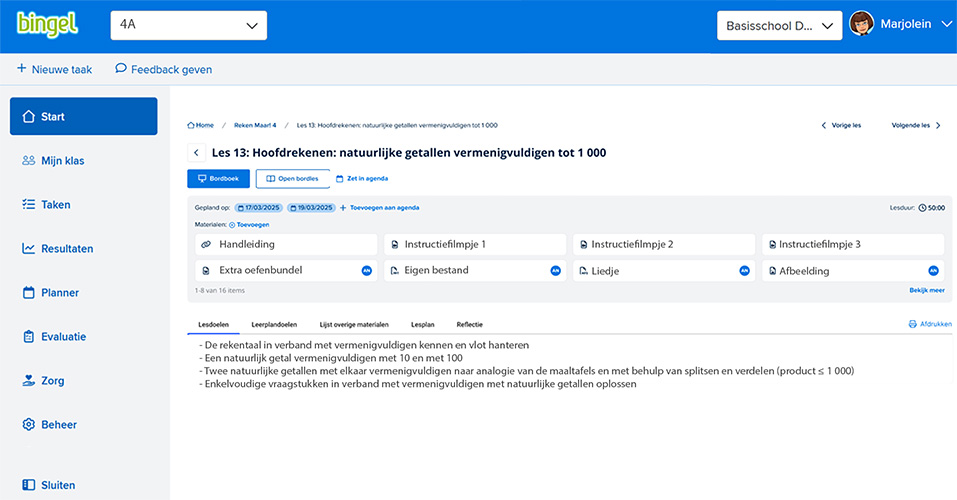Create a Nieuwe taak

click(54, 69)
